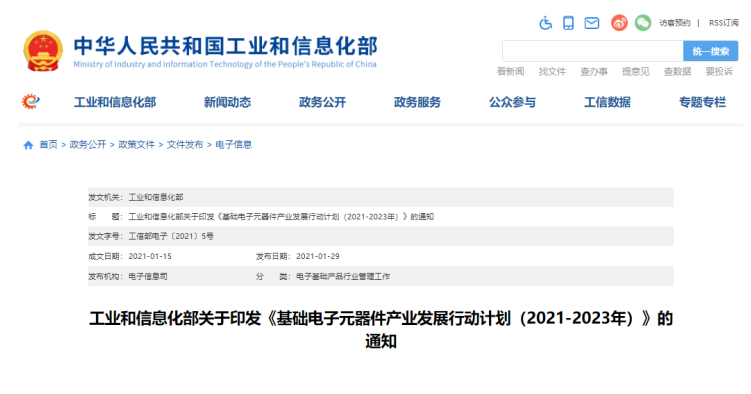
Task: Click the email envelope icon
Action: (592, 23)
